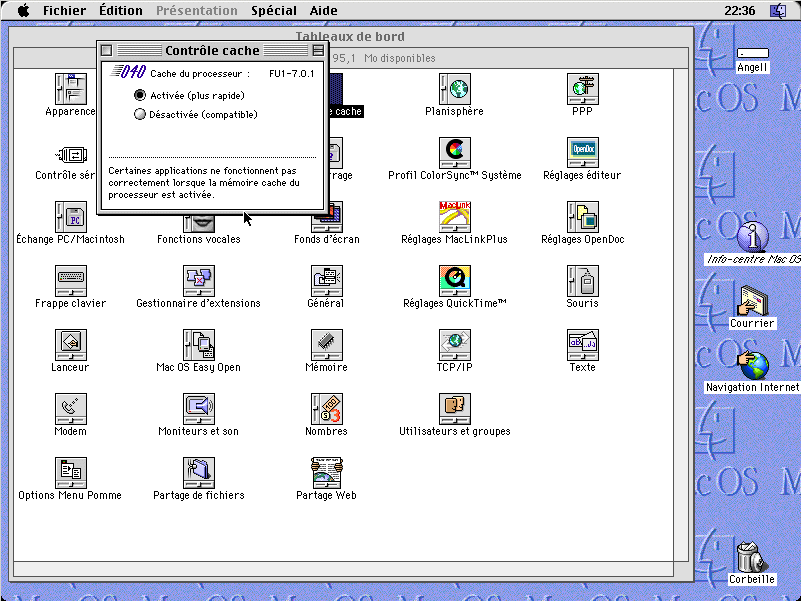The height and width of the screenshot is (601, 801).
Task: Open Profil ColorSync Système icon
Action: click(454, 152)
